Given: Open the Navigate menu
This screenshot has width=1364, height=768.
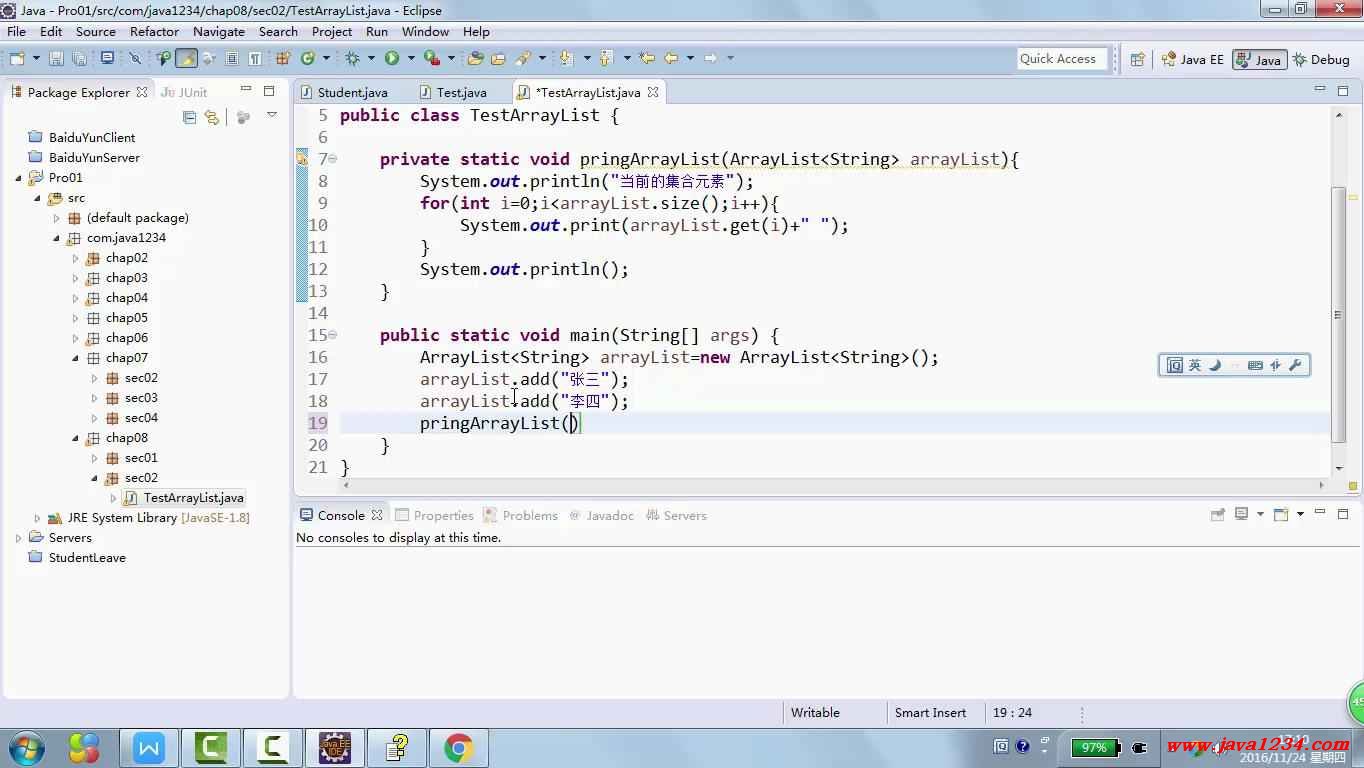Looking at the screenshot, I should coord(219,31).
